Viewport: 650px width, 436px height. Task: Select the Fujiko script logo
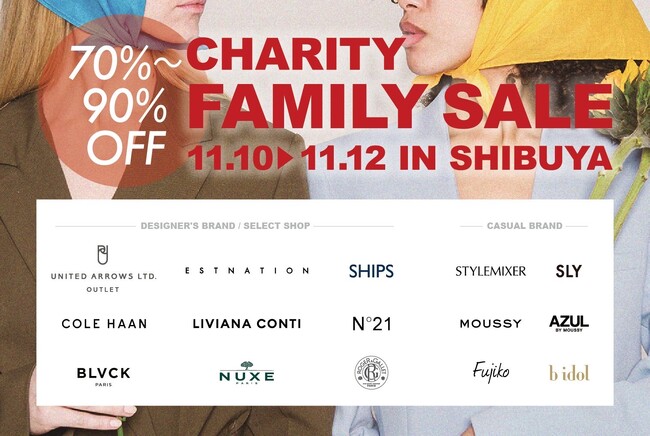(490, 372)
